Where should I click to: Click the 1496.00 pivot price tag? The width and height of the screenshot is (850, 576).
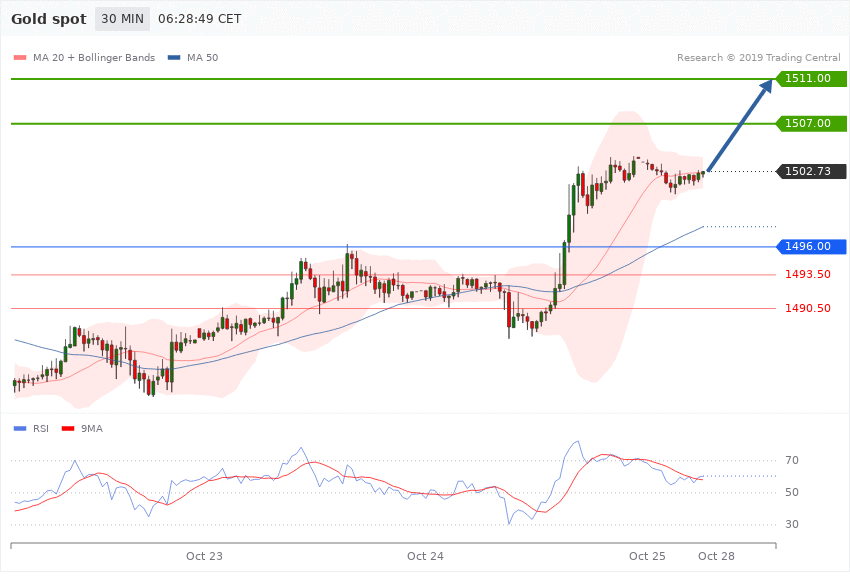(x=811, y=247)
